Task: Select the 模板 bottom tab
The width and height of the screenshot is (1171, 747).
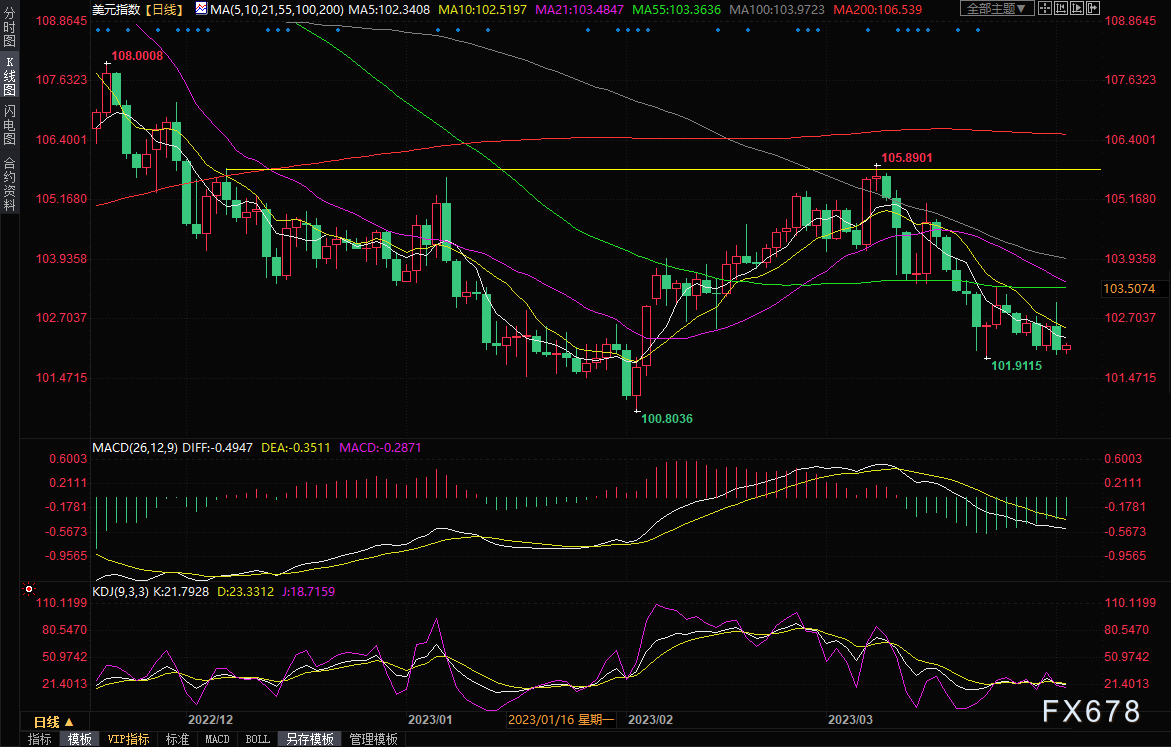Action: tap(80, 739)
